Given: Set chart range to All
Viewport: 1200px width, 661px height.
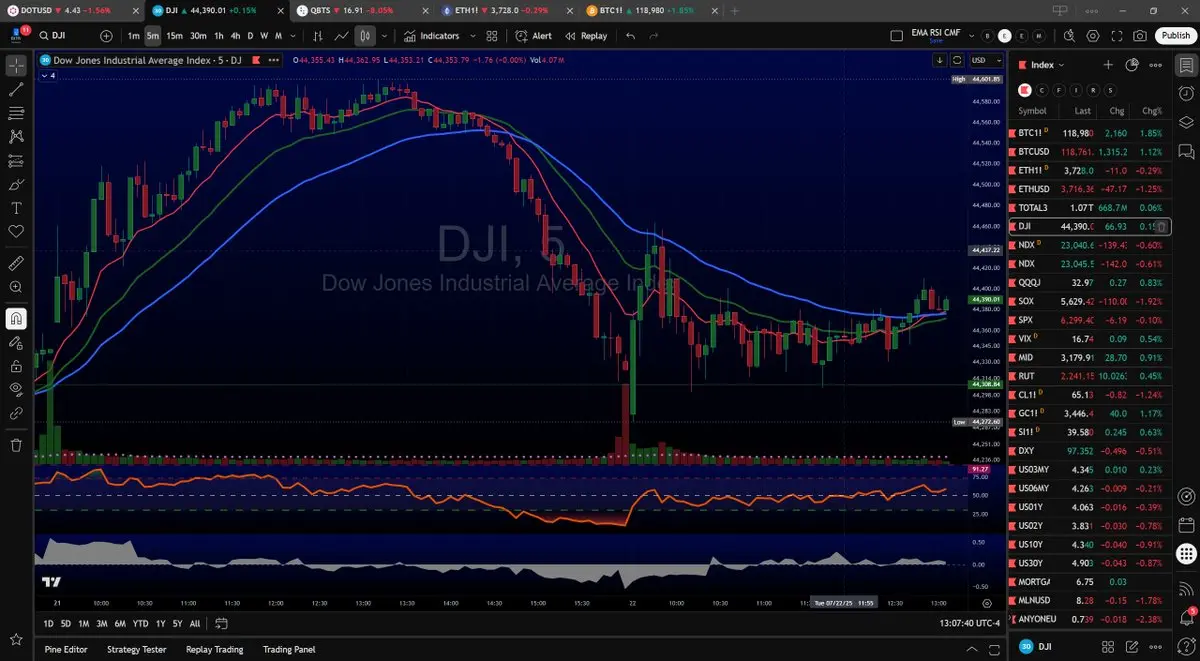Looking at the screenshot, I should 194,623.
